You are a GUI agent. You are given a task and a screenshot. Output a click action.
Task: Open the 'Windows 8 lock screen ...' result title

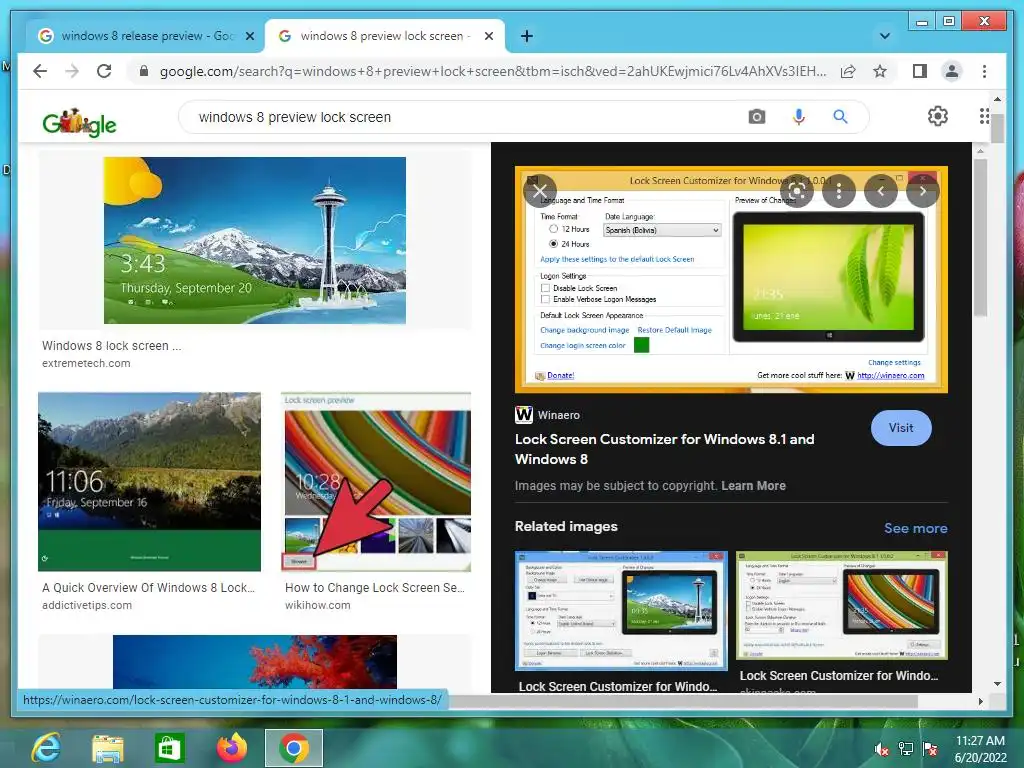pos(112,345)
